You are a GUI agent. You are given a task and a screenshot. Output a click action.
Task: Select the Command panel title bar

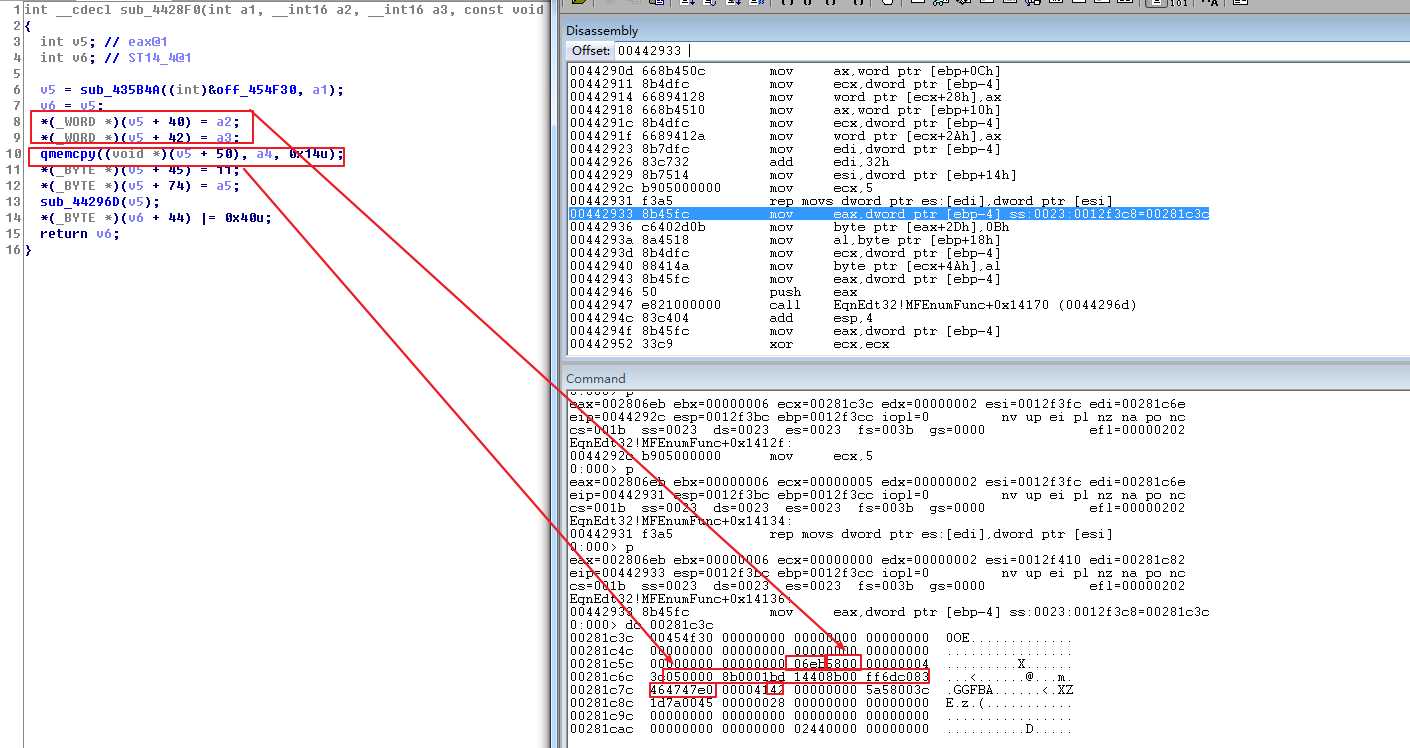(987, 378)
